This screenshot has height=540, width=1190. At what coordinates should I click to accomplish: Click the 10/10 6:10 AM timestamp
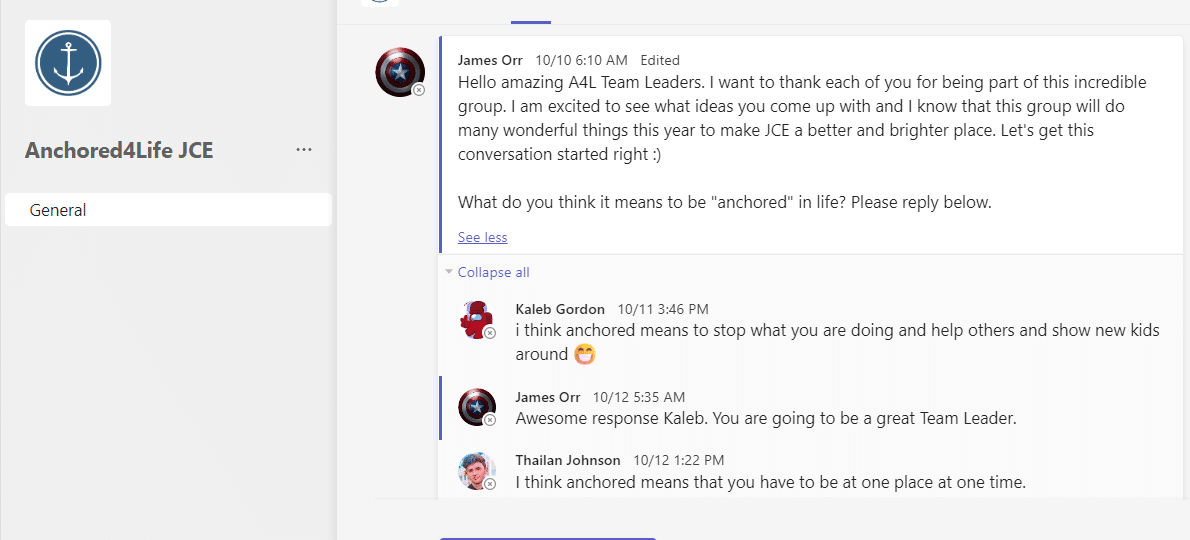[581, 60]
